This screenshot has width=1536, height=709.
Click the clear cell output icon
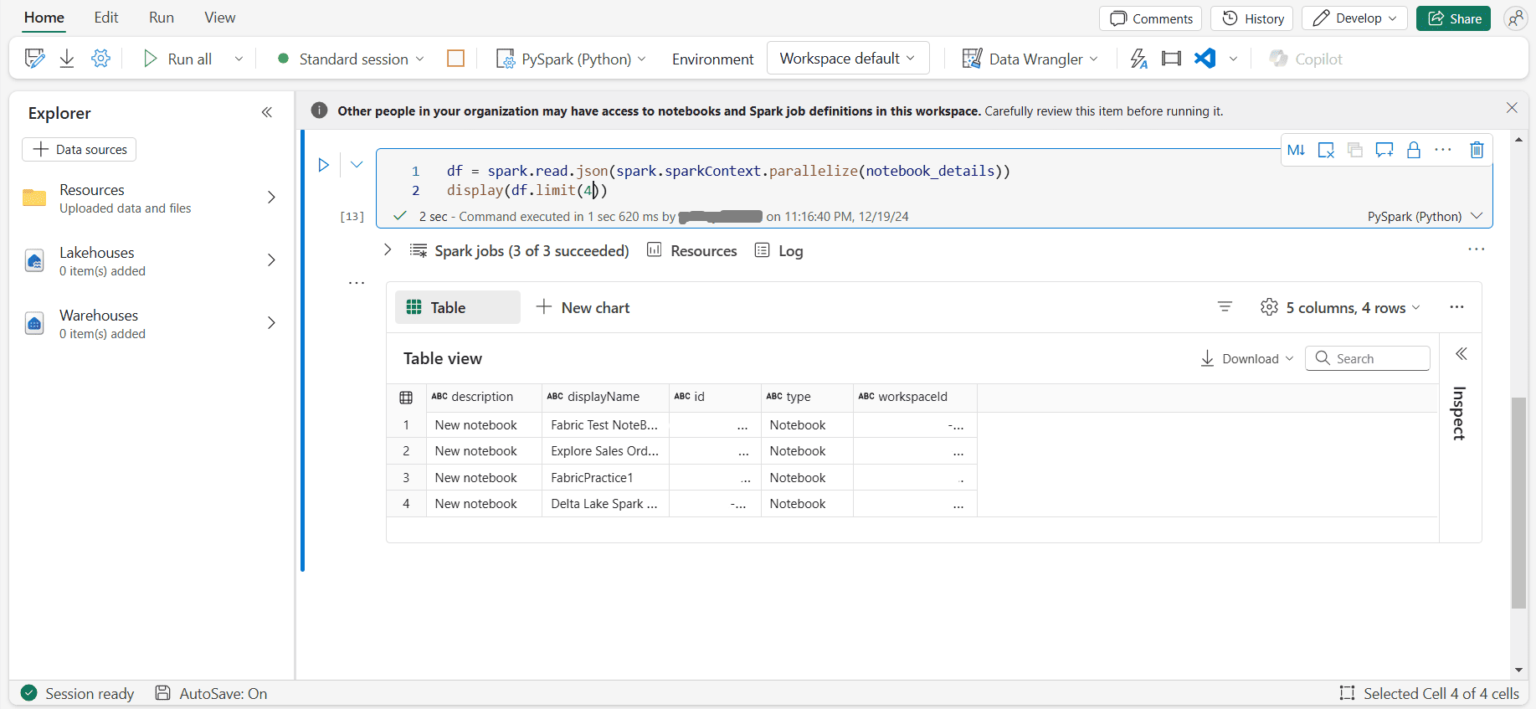pos(1326,150)
